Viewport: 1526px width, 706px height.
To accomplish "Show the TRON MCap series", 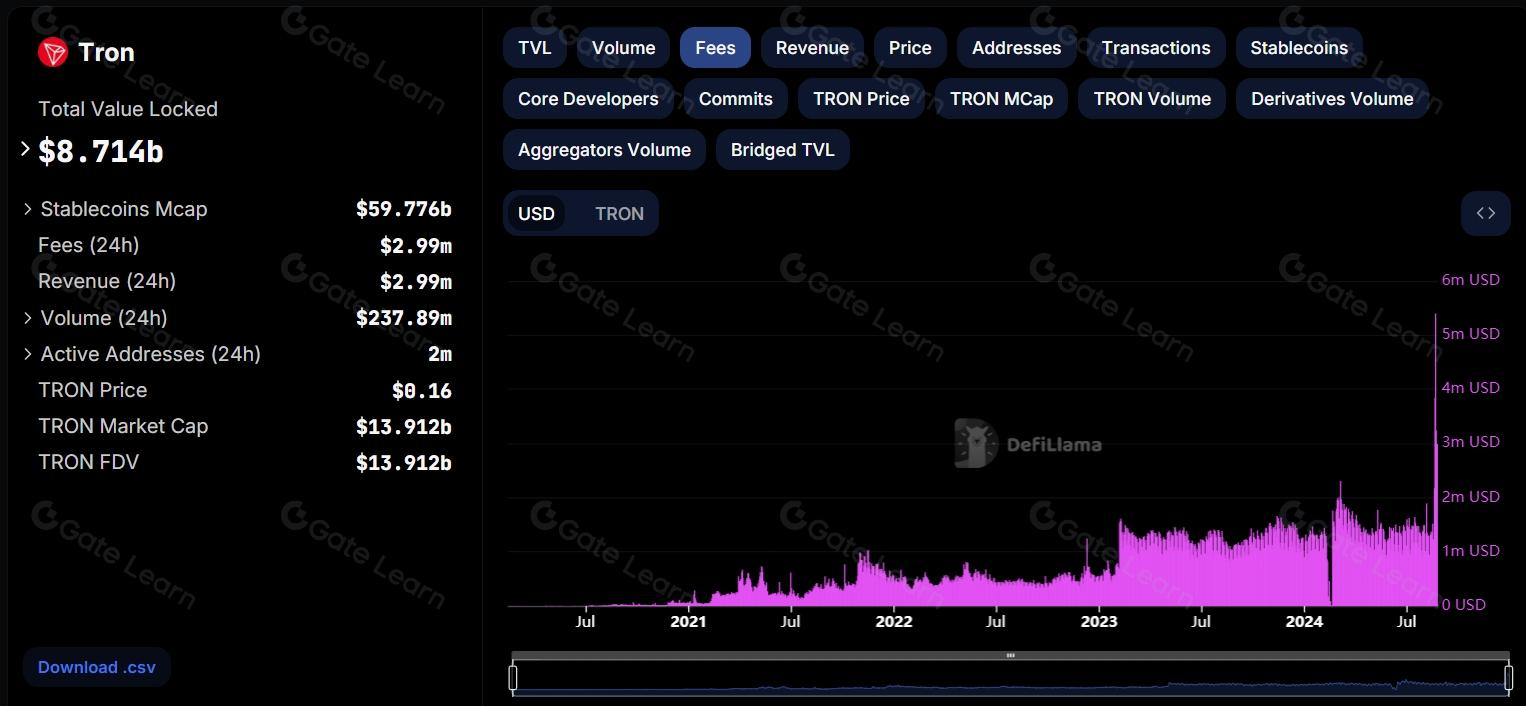I will 1001,99.
